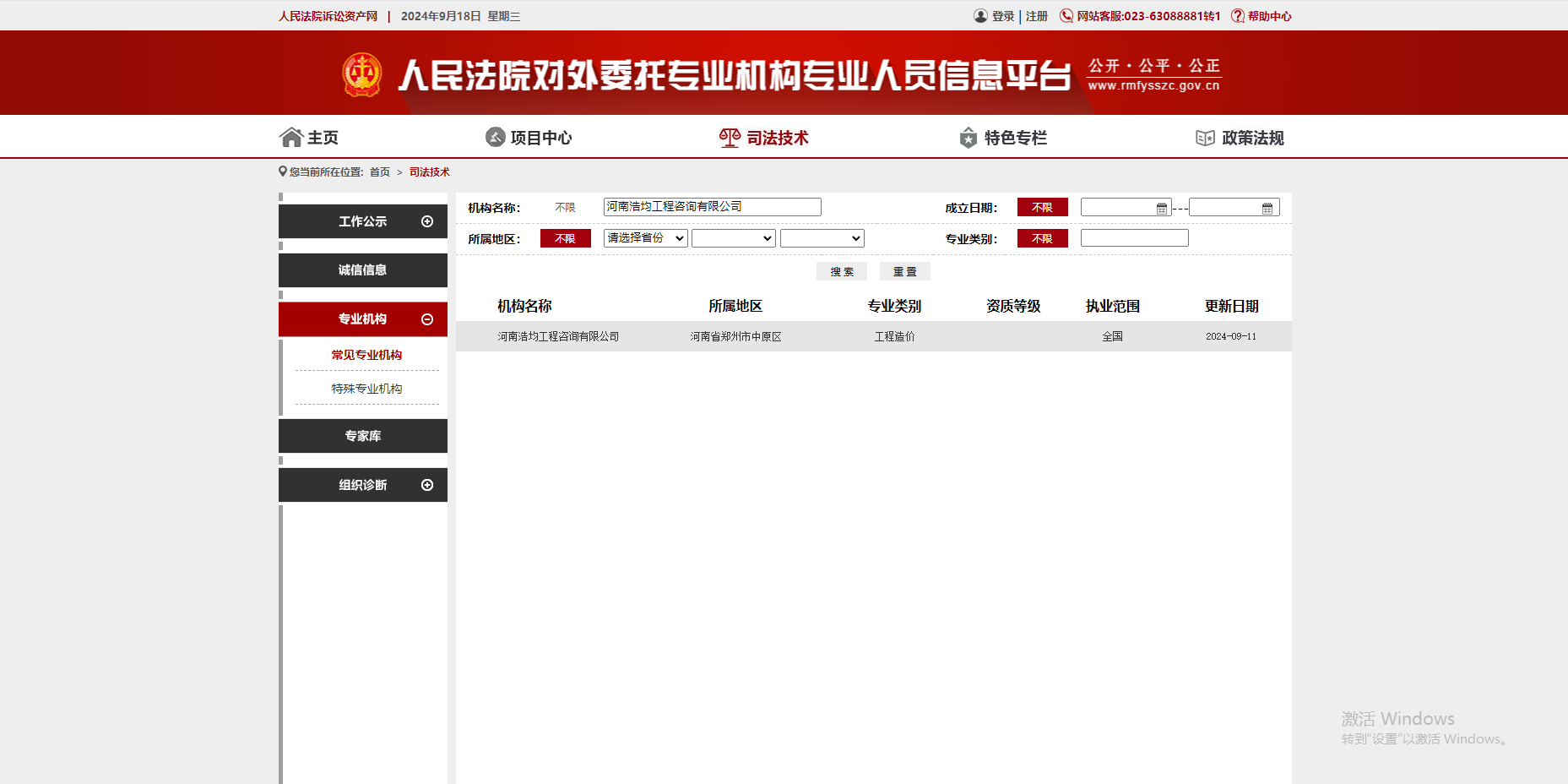Open the start date calendar icon
Viewport: 1568px width, 784px height.
[x=1161, y=207]
